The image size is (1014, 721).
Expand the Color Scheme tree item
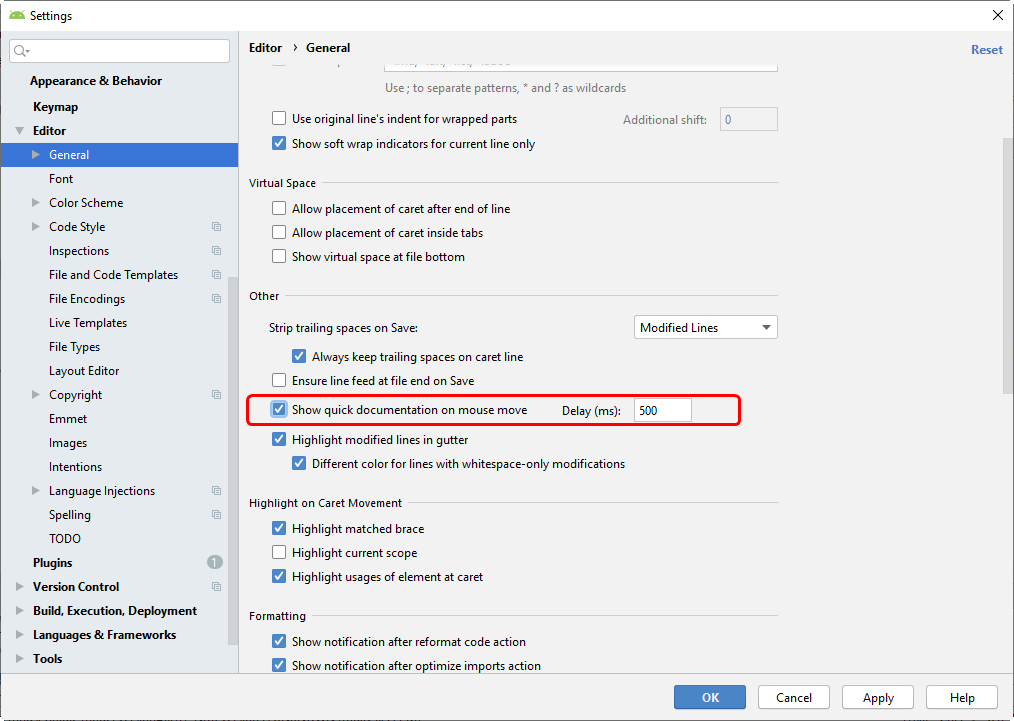click(34, 202)
